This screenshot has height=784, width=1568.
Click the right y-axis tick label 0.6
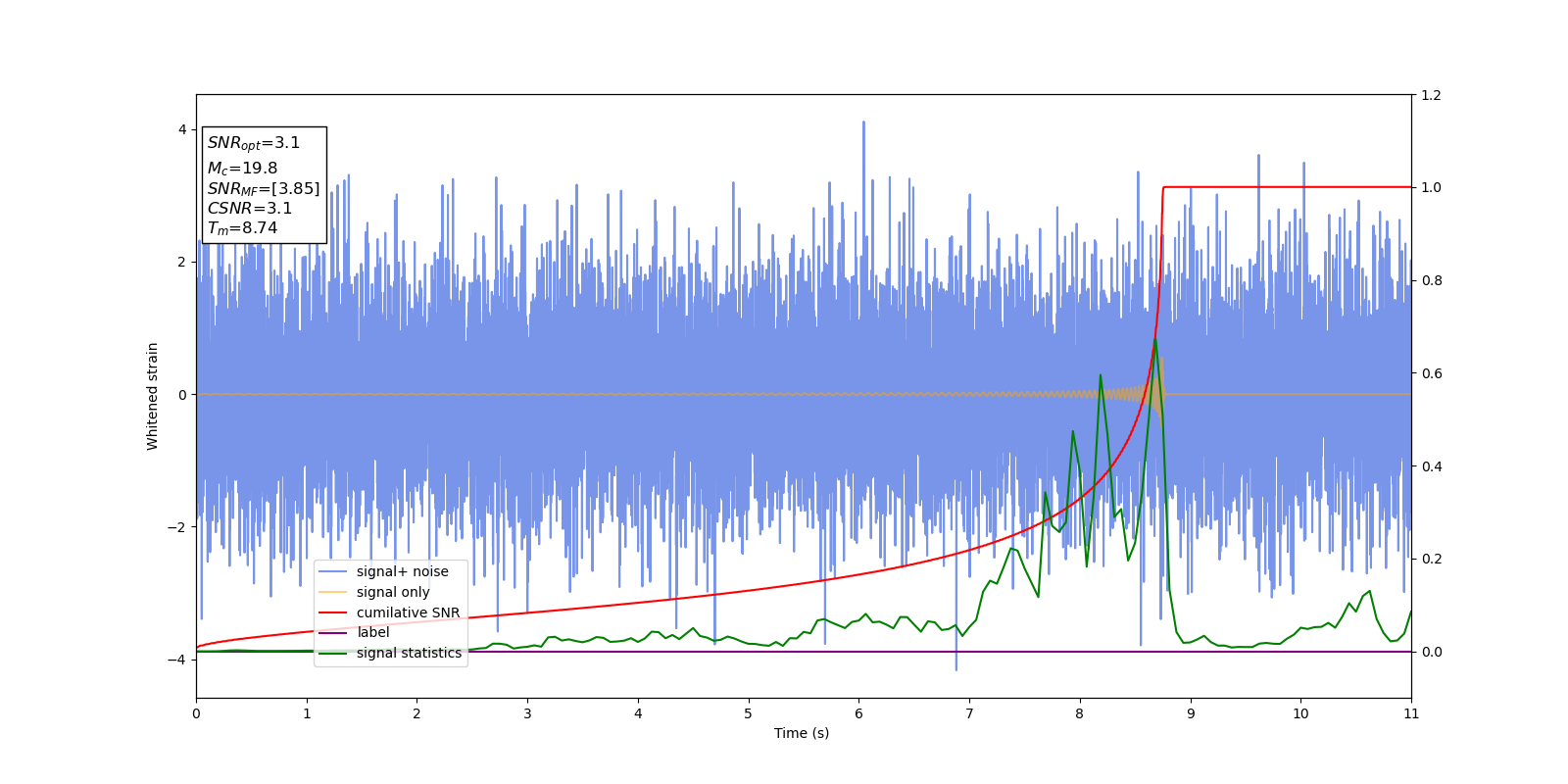[1431, 373]
